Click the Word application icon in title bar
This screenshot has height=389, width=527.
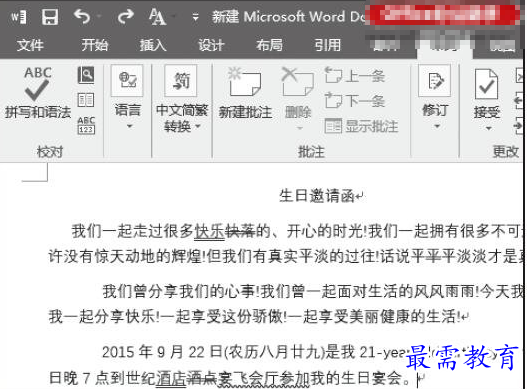(x=18, y=16)
